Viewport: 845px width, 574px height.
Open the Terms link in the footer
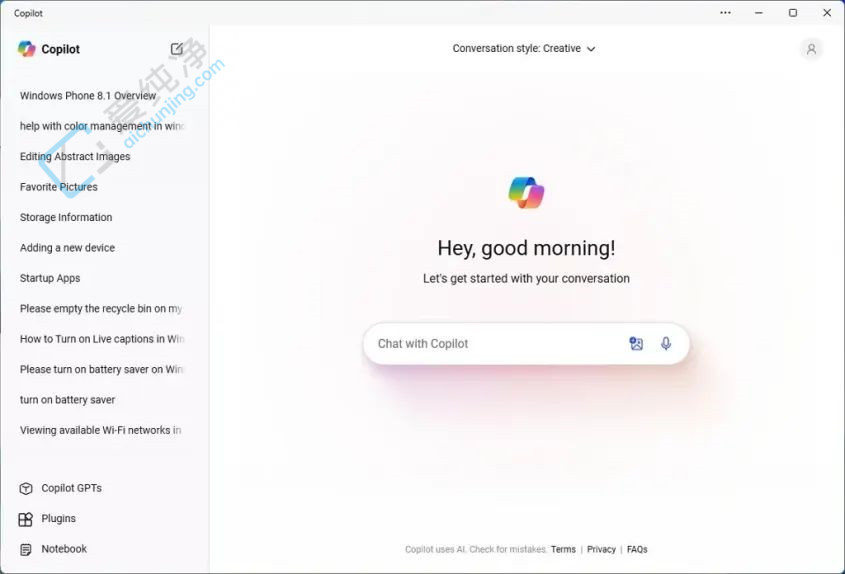(563, 549)
